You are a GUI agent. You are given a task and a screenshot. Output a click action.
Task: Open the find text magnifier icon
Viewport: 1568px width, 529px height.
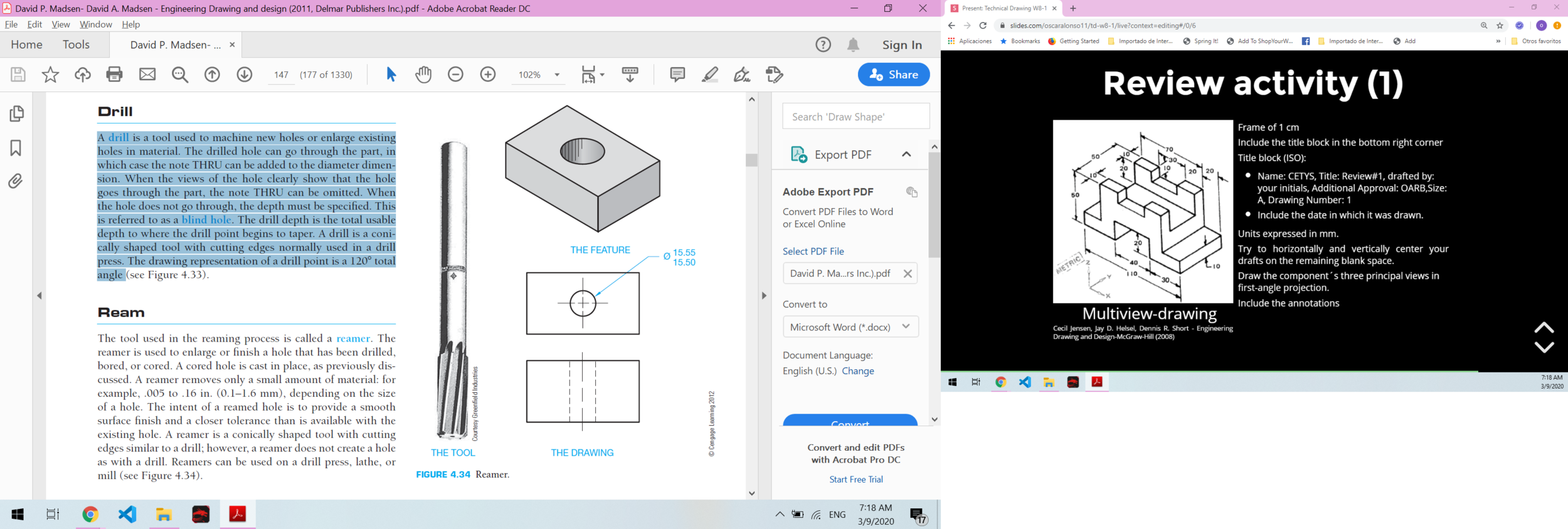(x=180, y=75)
